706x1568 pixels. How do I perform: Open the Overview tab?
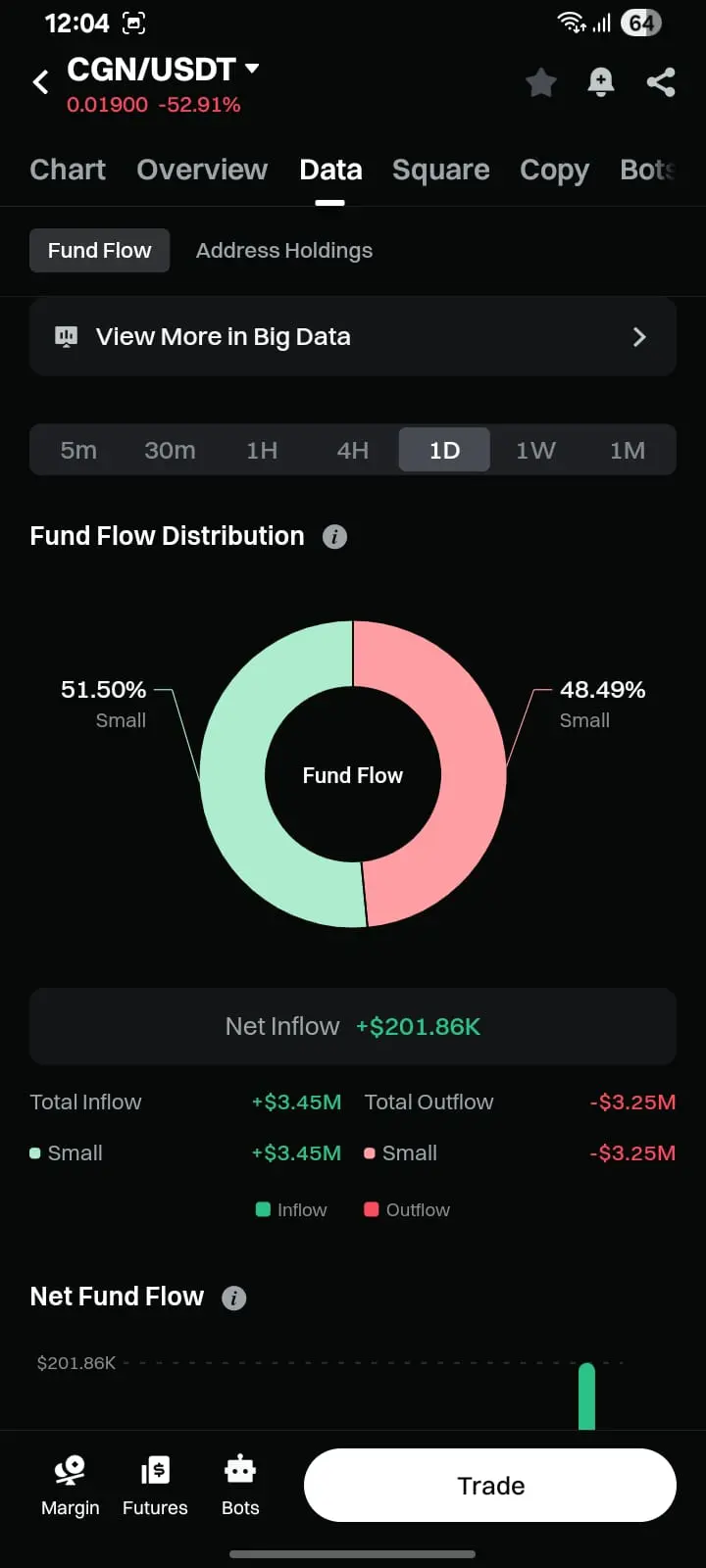202,170
